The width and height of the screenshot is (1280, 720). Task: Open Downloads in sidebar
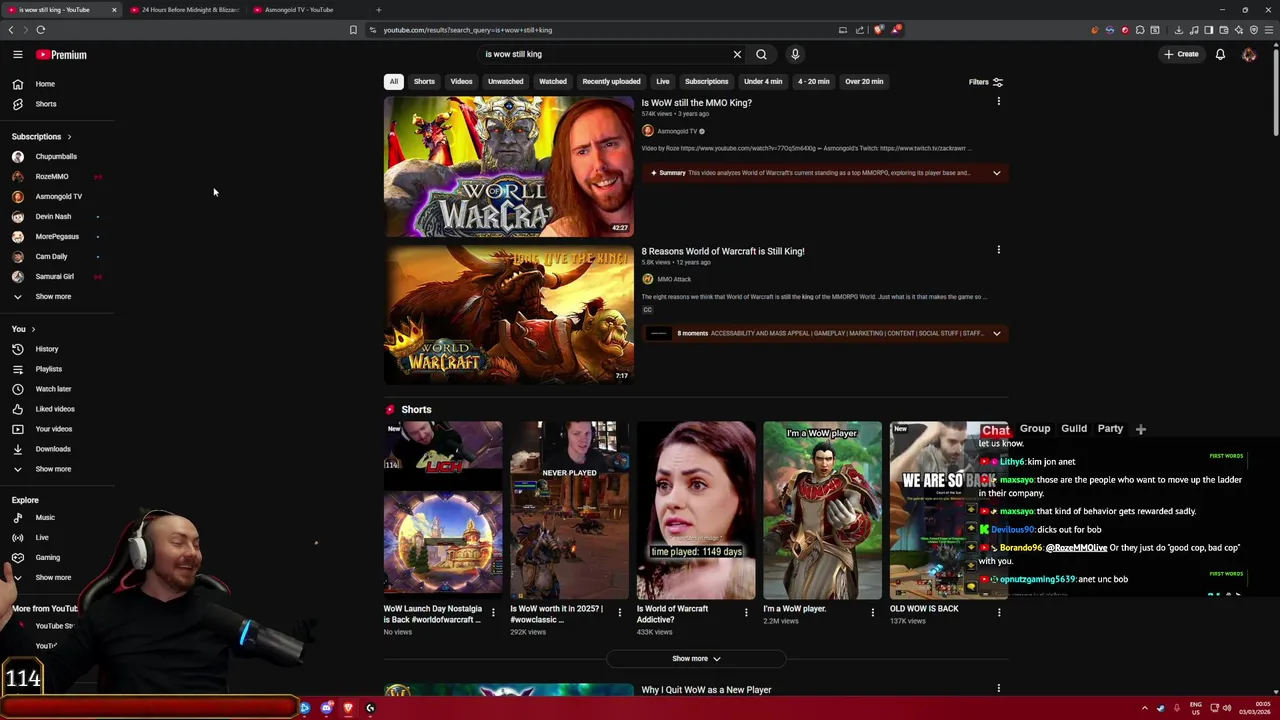(53, 449)
